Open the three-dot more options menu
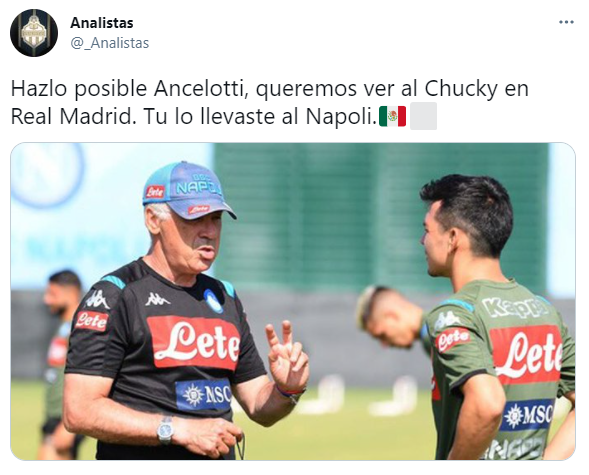The height and width of the screenshot is (475, 589). (x=566, y=23)
